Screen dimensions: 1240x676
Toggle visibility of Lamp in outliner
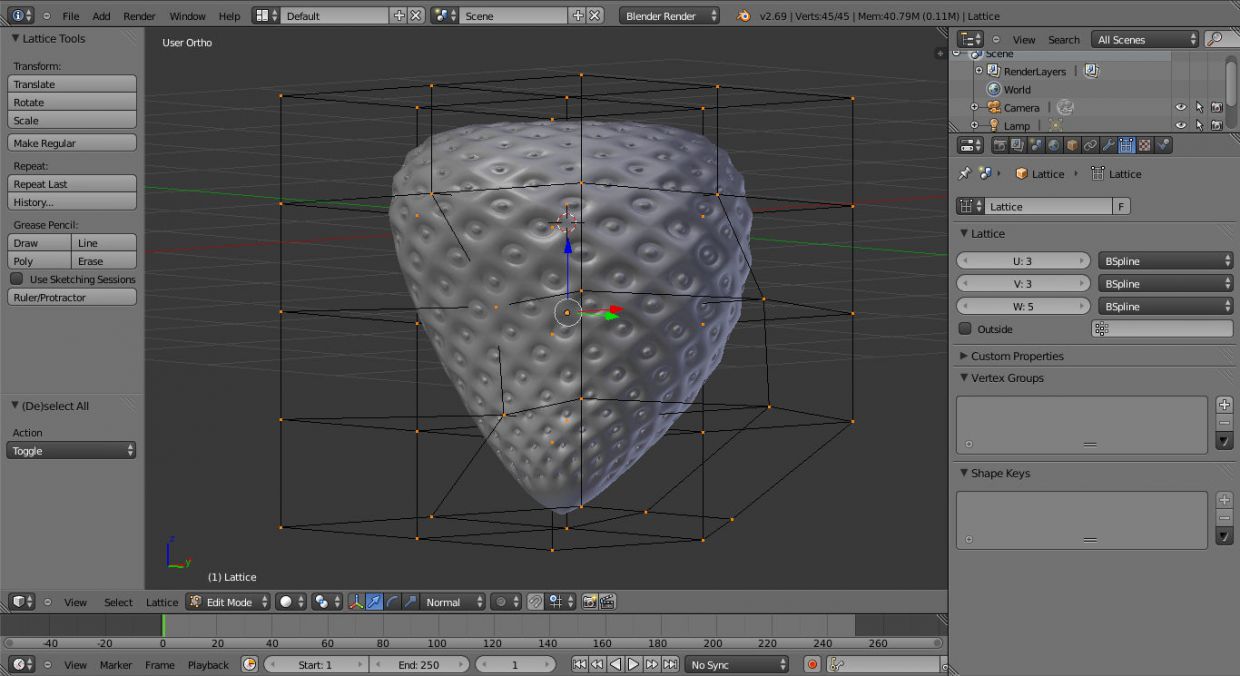1181,126
